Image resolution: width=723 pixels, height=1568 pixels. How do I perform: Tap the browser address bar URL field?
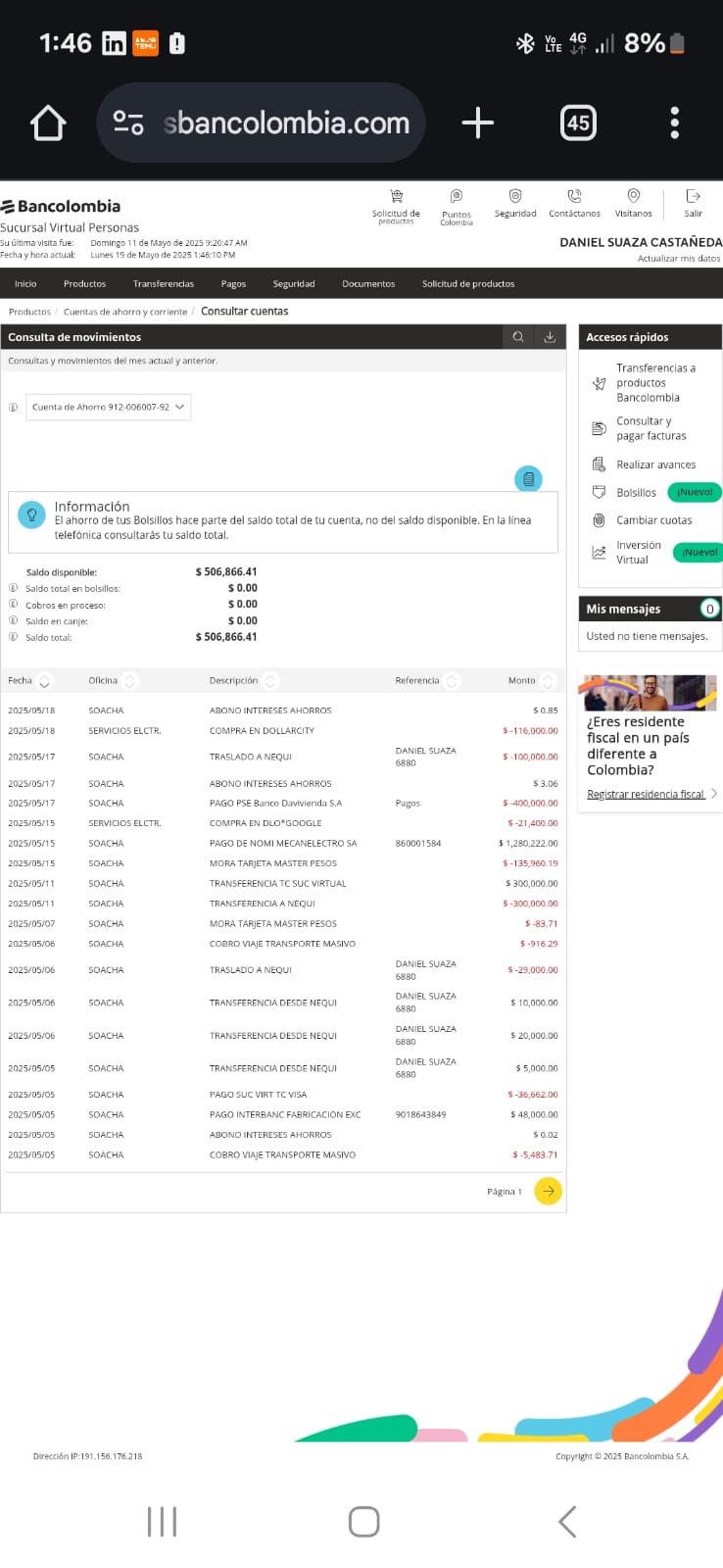(x=284, y=123)
